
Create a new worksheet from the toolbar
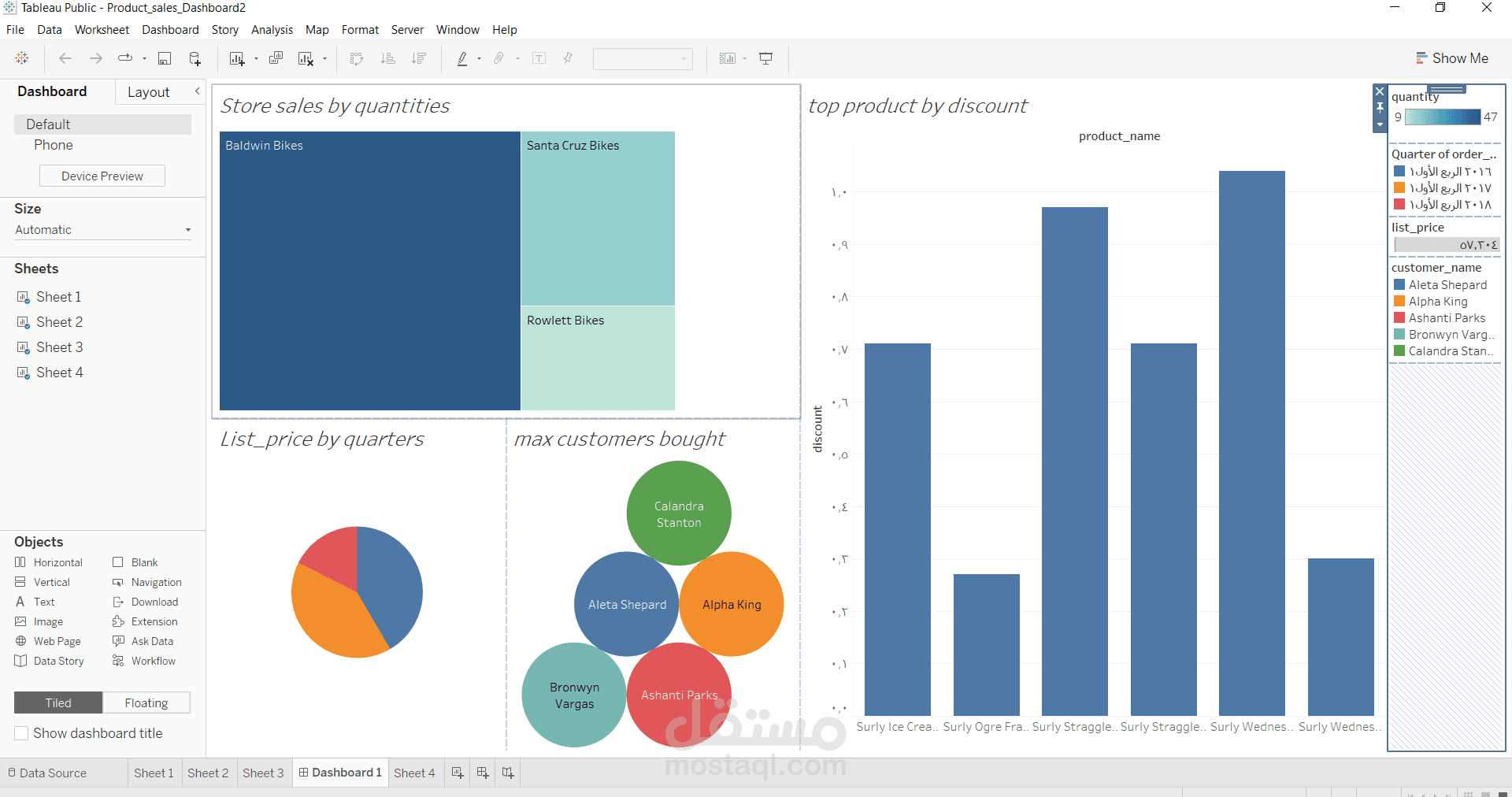point(237,58)
